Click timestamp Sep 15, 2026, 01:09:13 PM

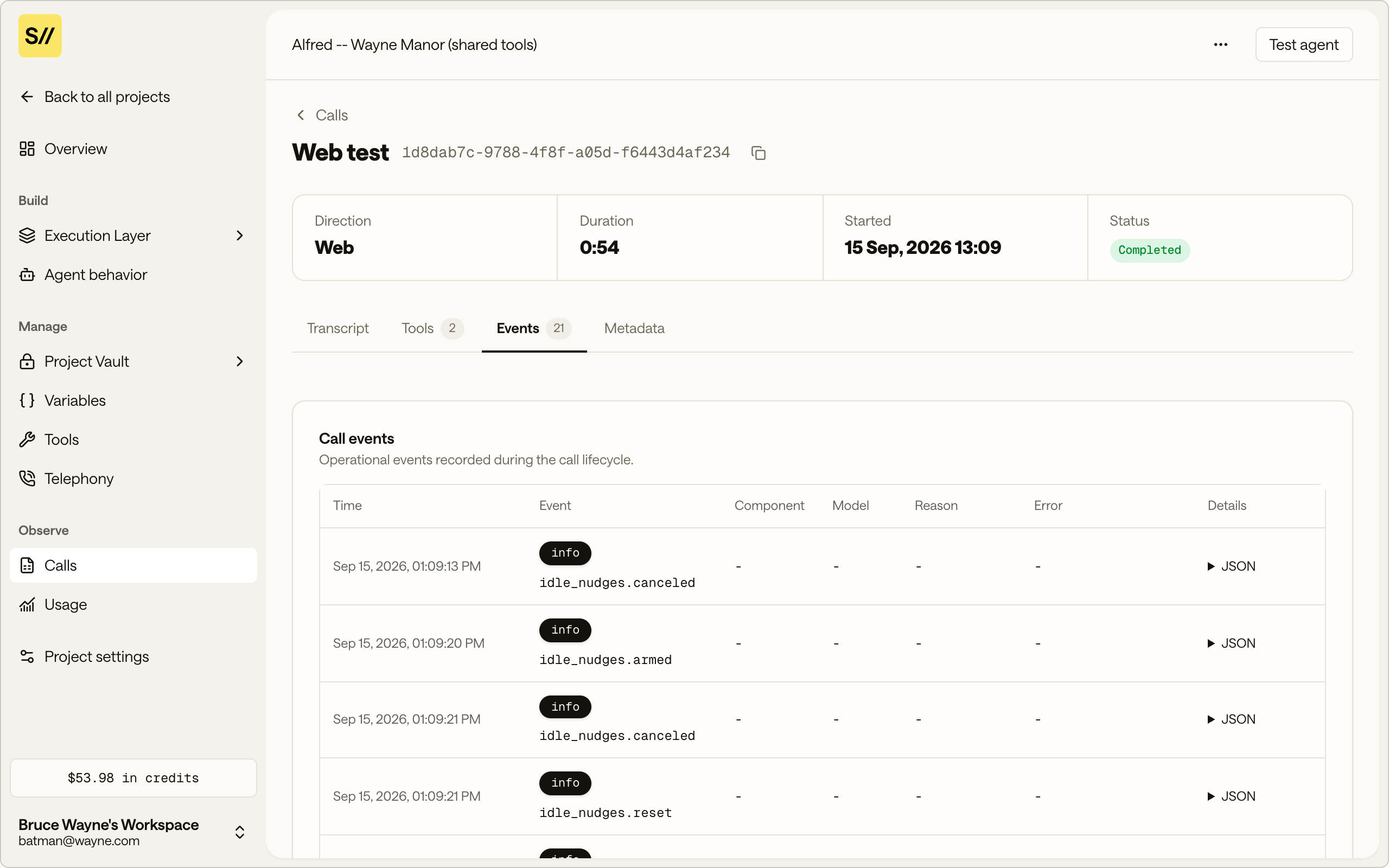coord(406,566)
